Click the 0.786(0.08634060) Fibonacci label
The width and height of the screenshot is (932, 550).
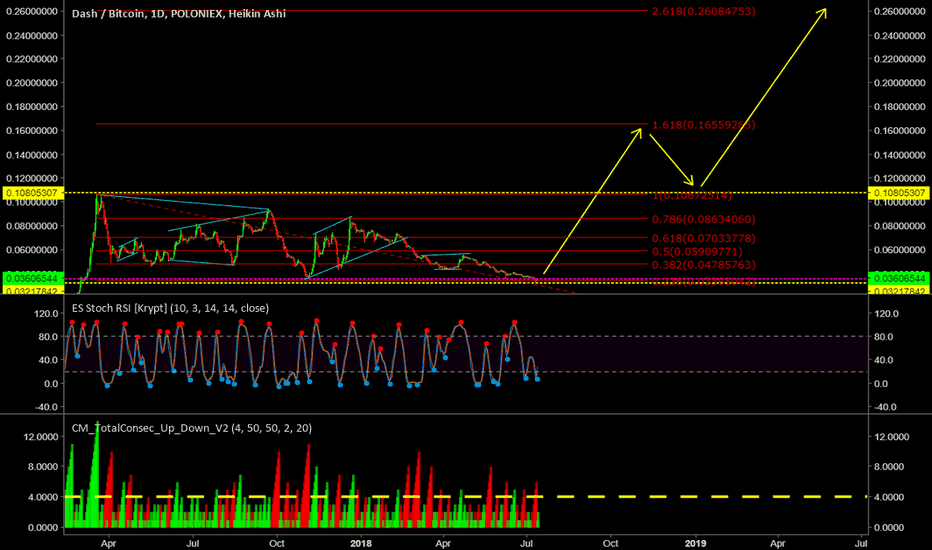[704, 219]
